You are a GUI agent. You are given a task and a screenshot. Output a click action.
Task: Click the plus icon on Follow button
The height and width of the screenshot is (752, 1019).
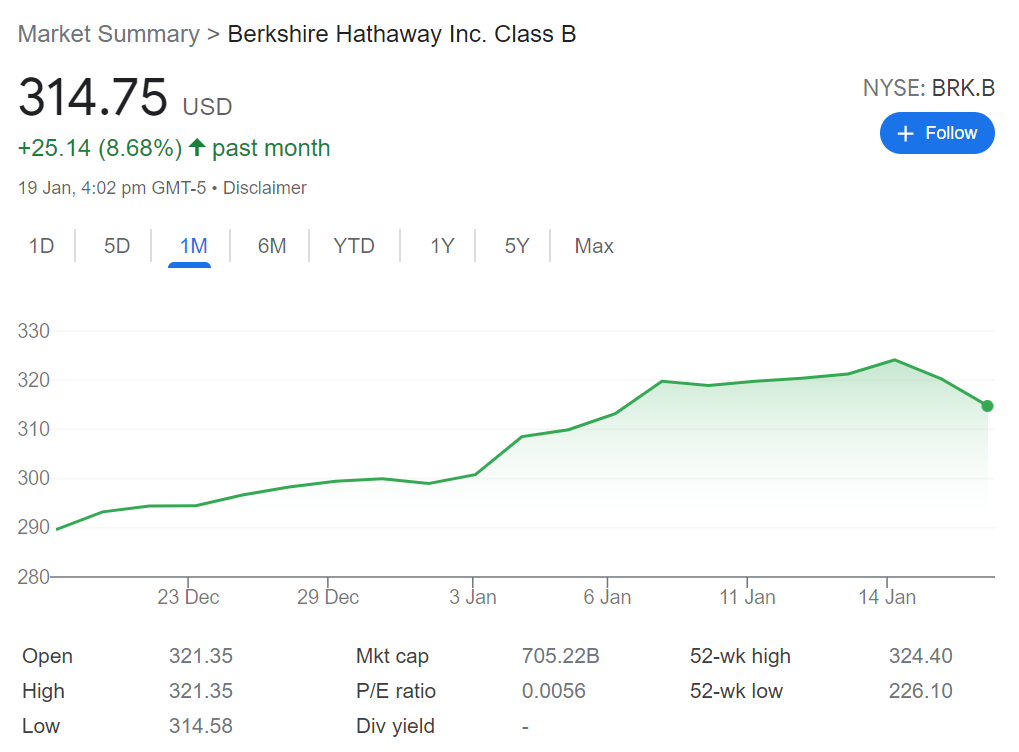click(906, 134)
